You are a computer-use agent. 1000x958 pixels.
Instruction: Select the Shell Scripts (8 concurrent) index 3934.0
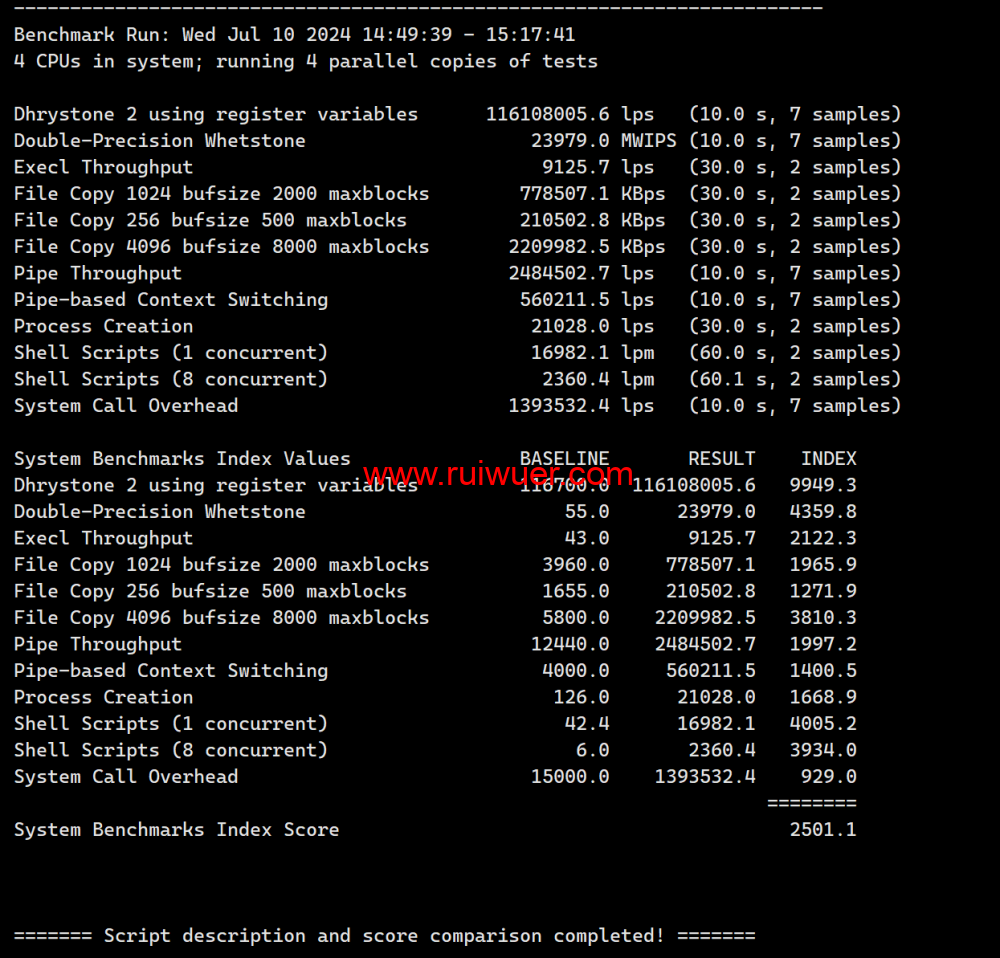click(x=822, y=750)
